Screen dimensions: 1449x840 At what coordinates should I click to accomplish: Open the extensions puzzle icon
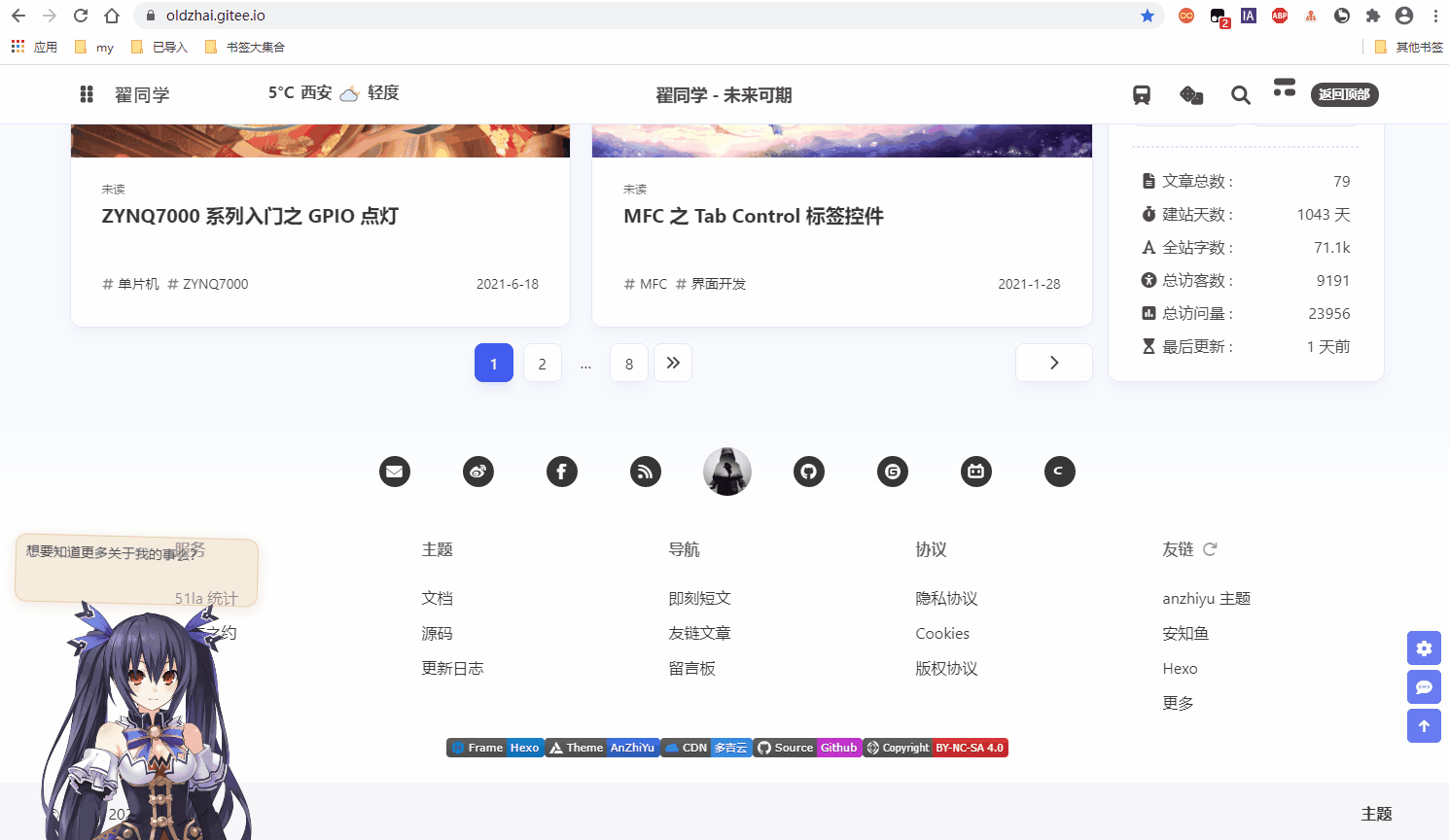click(1373, 16)
